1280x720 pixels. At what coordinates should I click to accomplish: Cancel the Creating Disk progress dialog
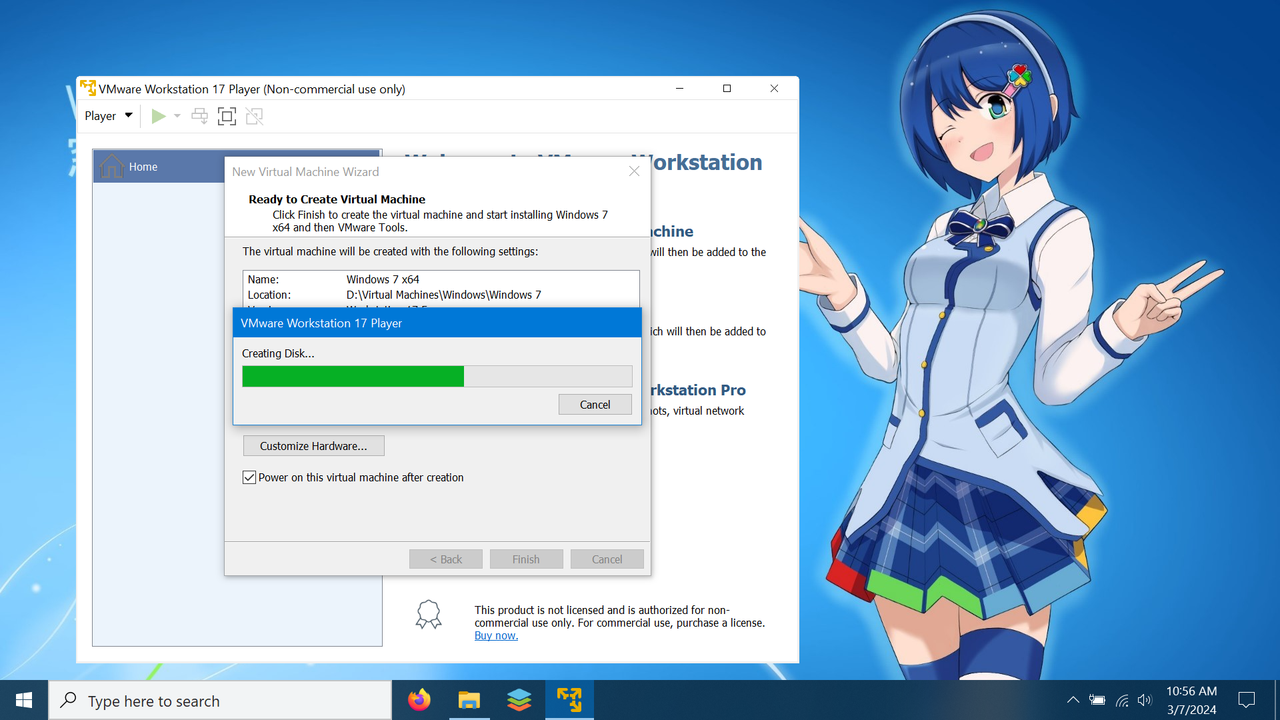click(595, 404)
